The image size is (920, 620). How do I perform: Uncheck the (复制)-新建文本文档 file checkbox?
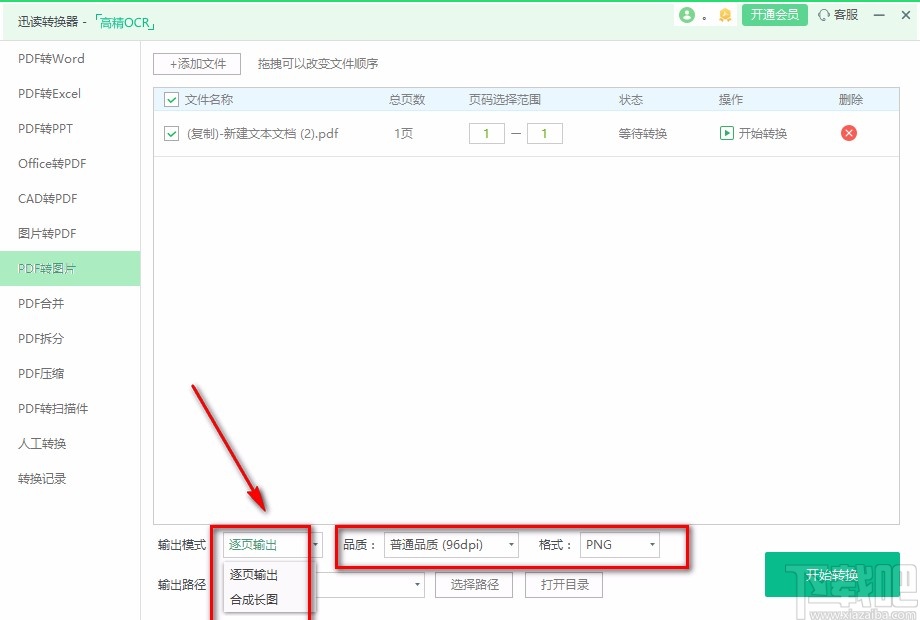point(170,133)
